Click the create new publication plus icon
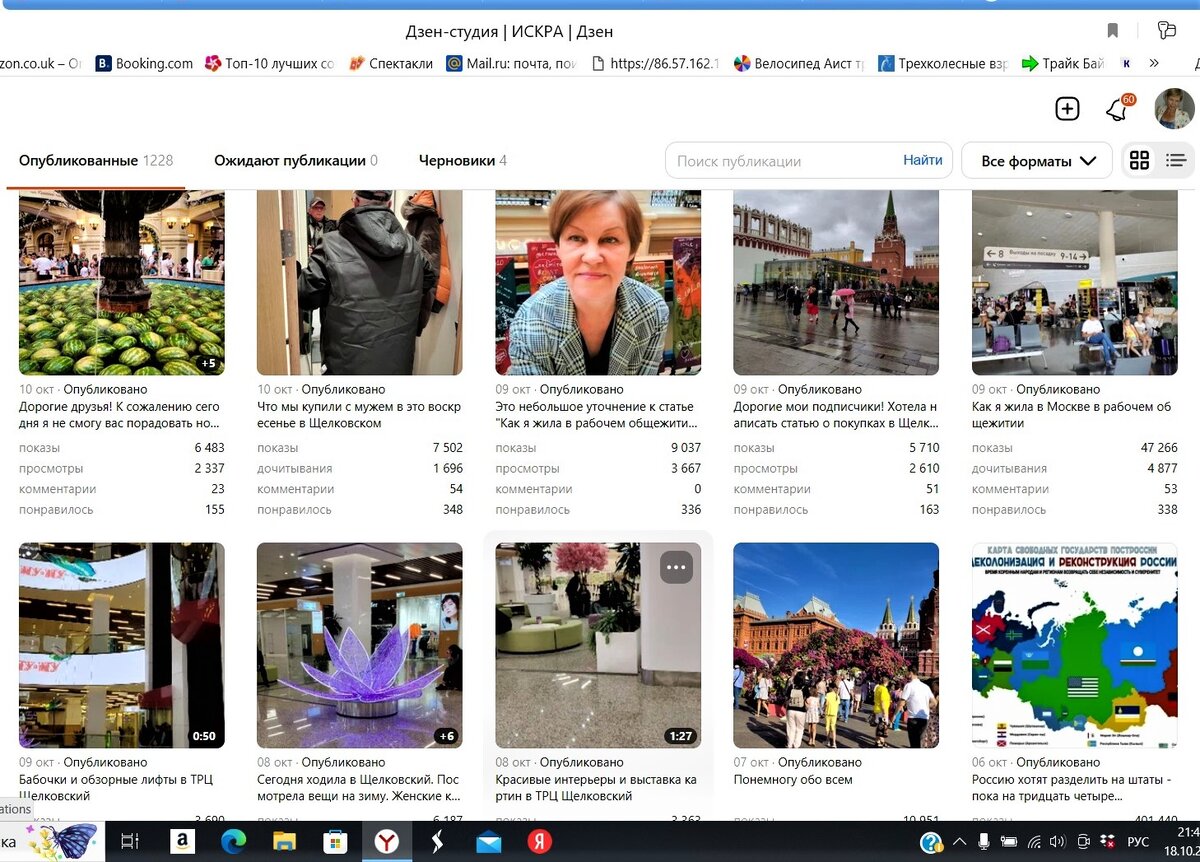Image resolution: width=1200 pixels, height=862 pixels. point(1067,109)
